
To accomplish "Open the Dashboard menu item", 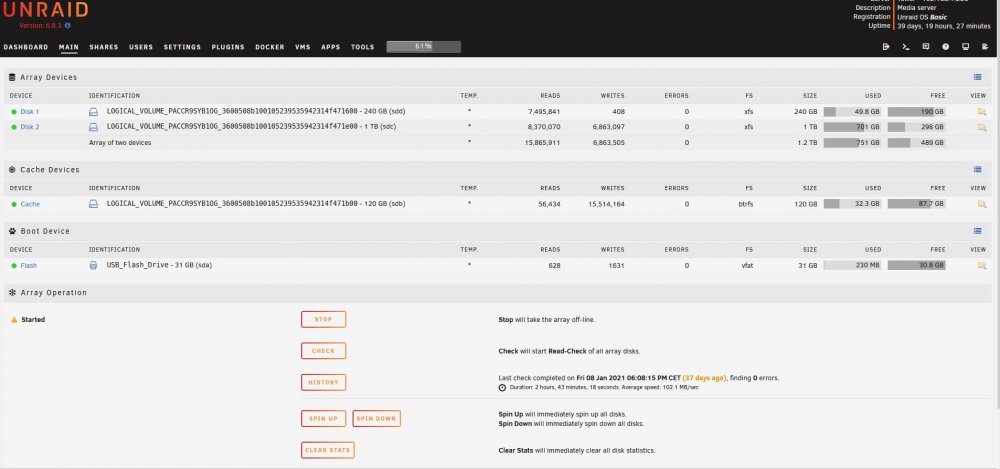I will (26, 47).
